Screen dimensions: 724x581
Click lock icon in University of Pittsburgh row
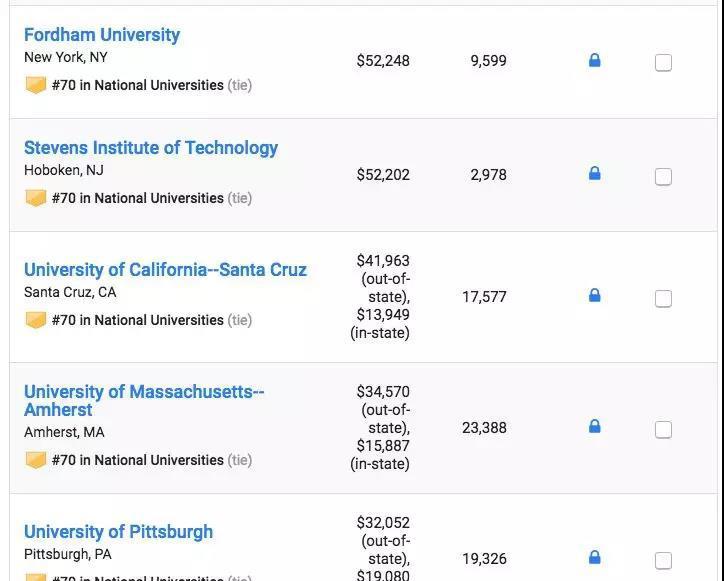point(595,557)
